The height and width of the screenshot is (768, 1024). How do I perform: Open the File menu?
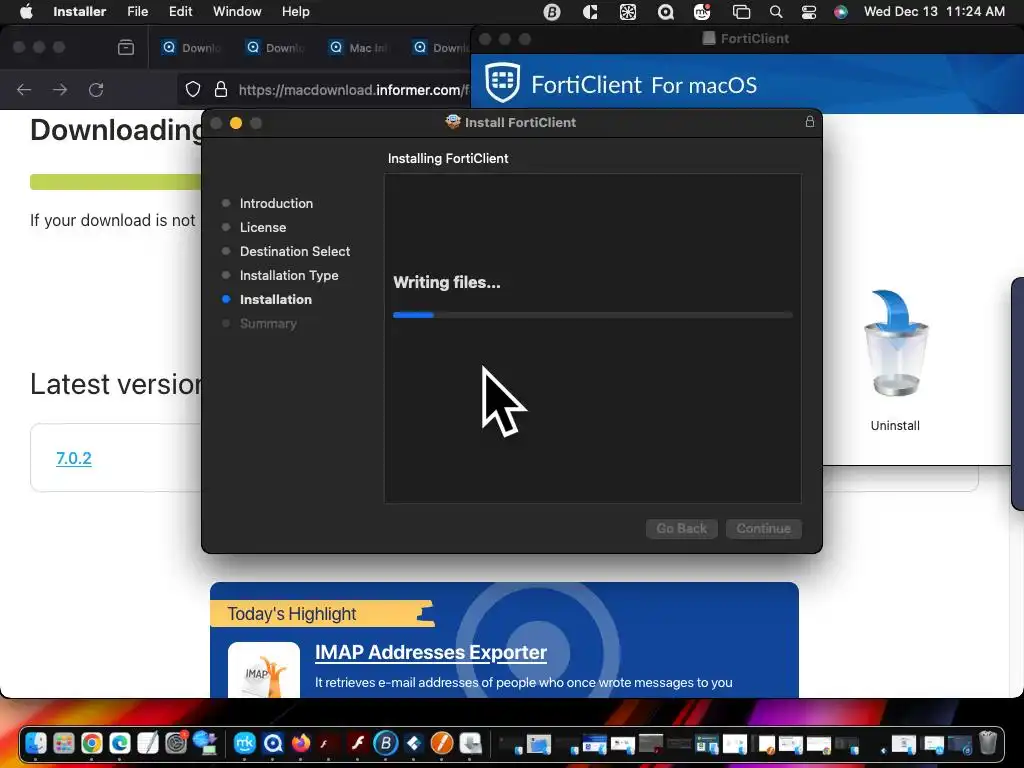pyautogui.click(x=137, y=12)
